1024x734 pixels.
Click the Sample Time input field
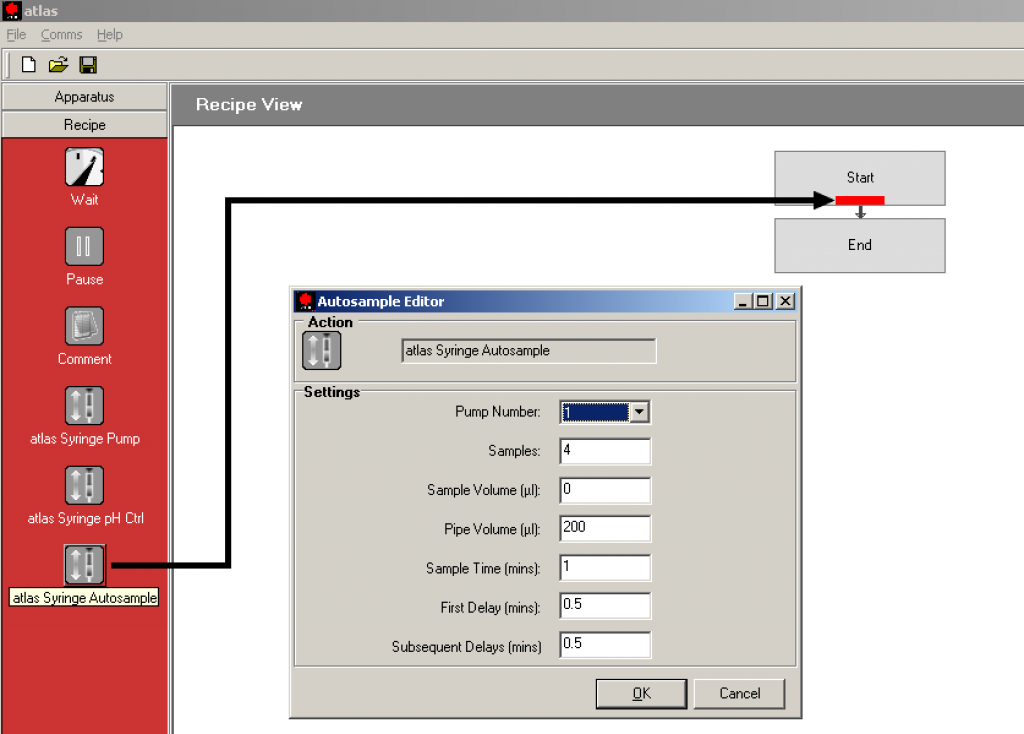point(605,567)
